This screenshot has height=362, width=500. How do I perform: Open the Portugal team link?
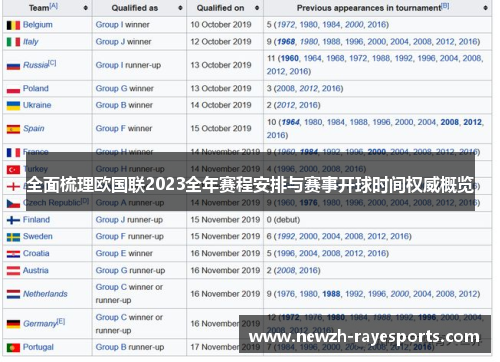point(38,347)
